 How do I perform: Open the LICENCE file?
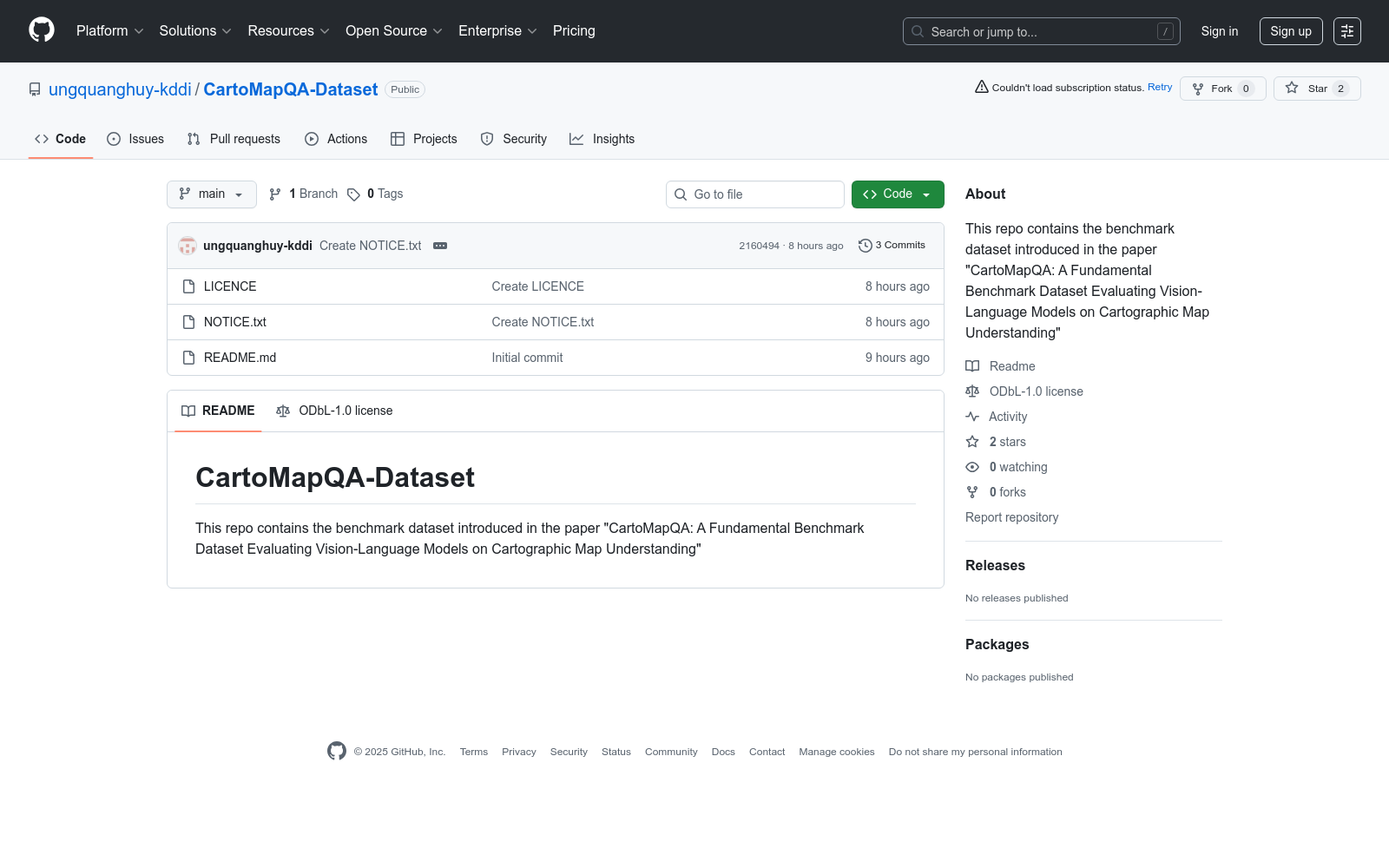pyautogui.click(x=230, y=286)
